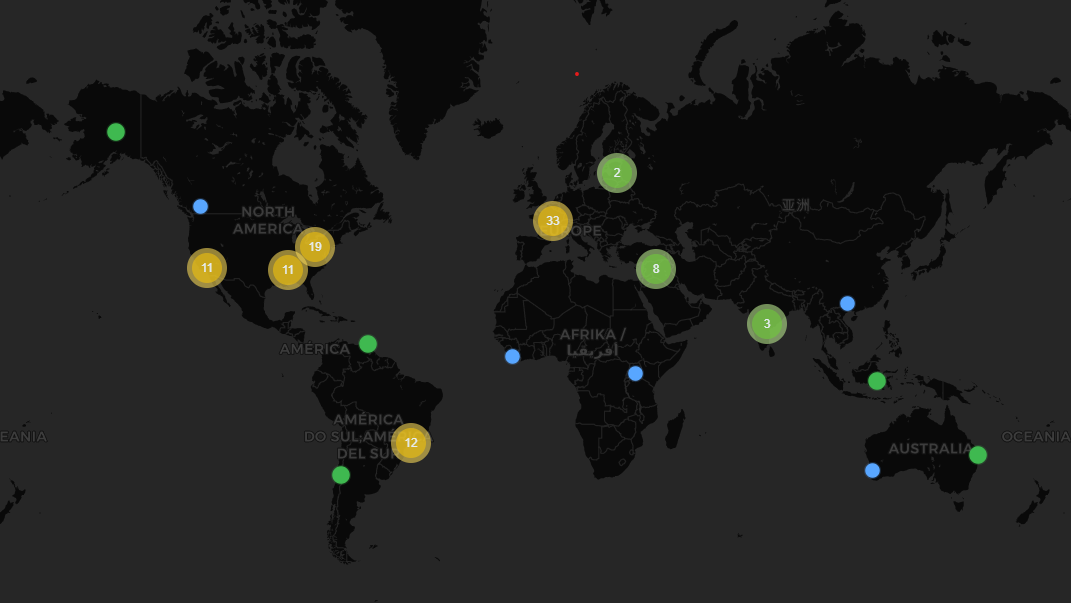Image resolution: width=1071 pixels, height=603 pixels.
Task: Click the 11 cluster in the central United States
Action: [x=288, y=269]
